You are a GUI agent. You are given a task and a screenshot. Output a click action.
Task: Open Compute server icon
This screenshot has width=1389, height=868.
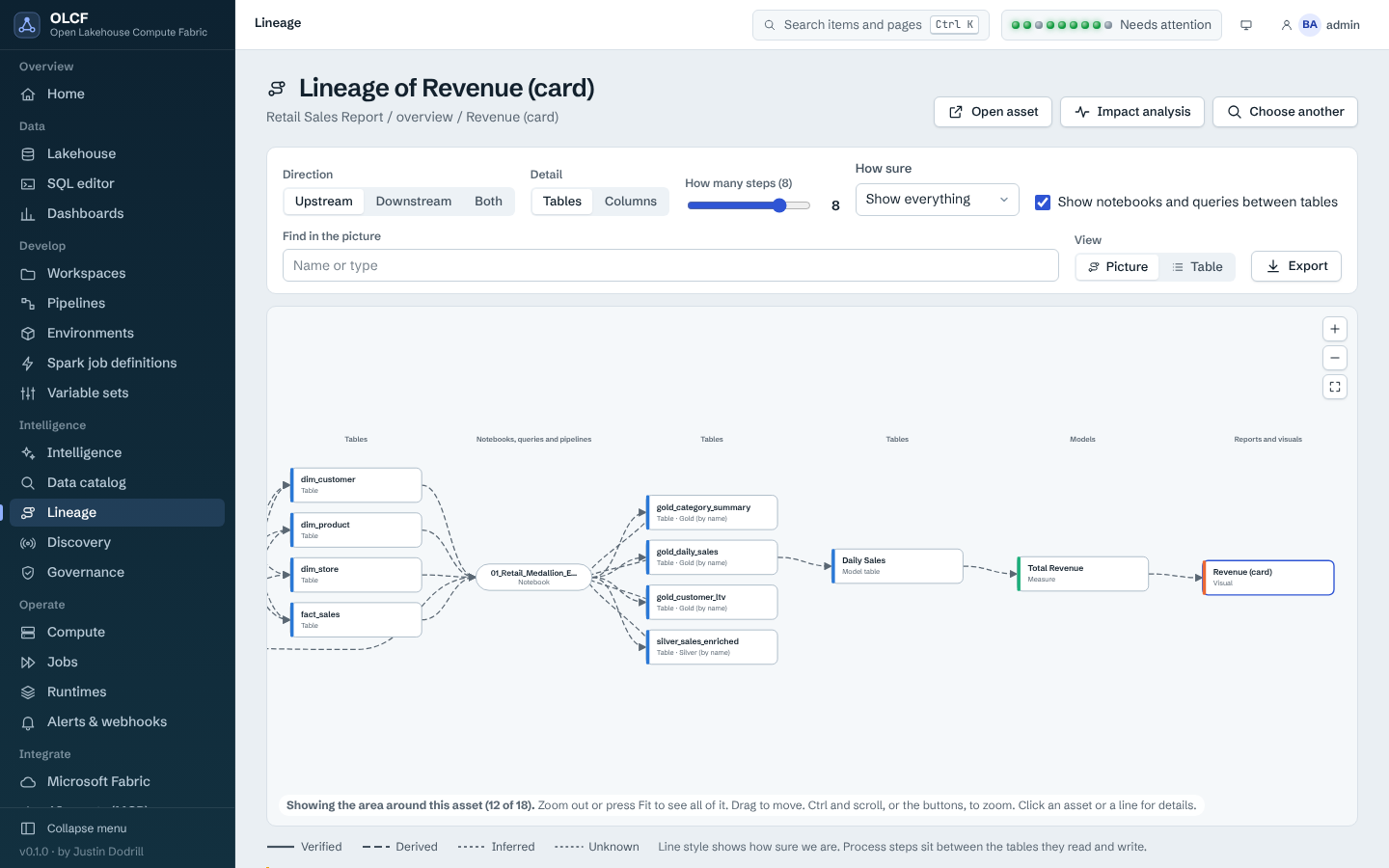(28, 632)
